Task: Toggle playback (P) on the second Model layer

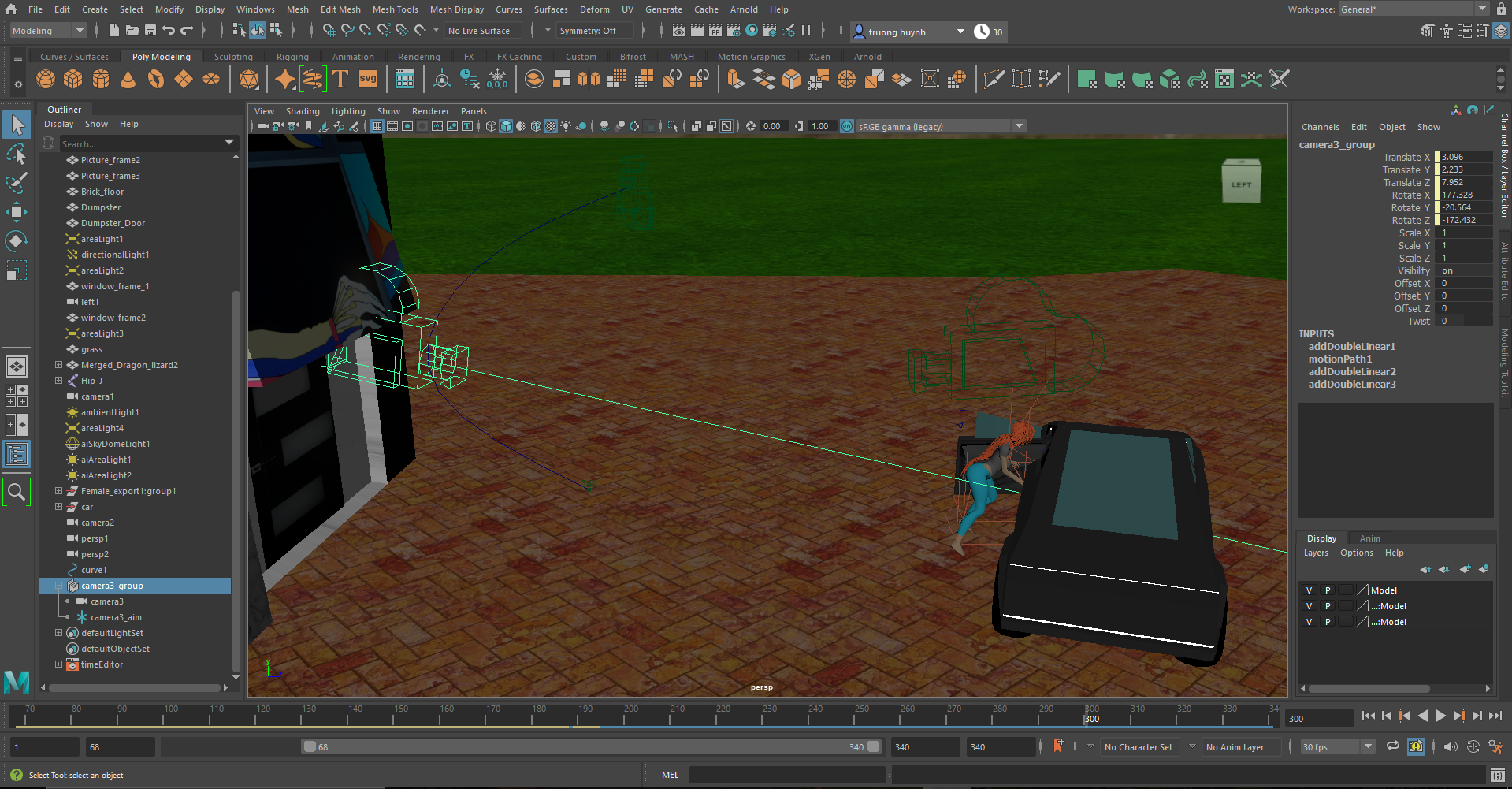Action: pos(1327,605)
